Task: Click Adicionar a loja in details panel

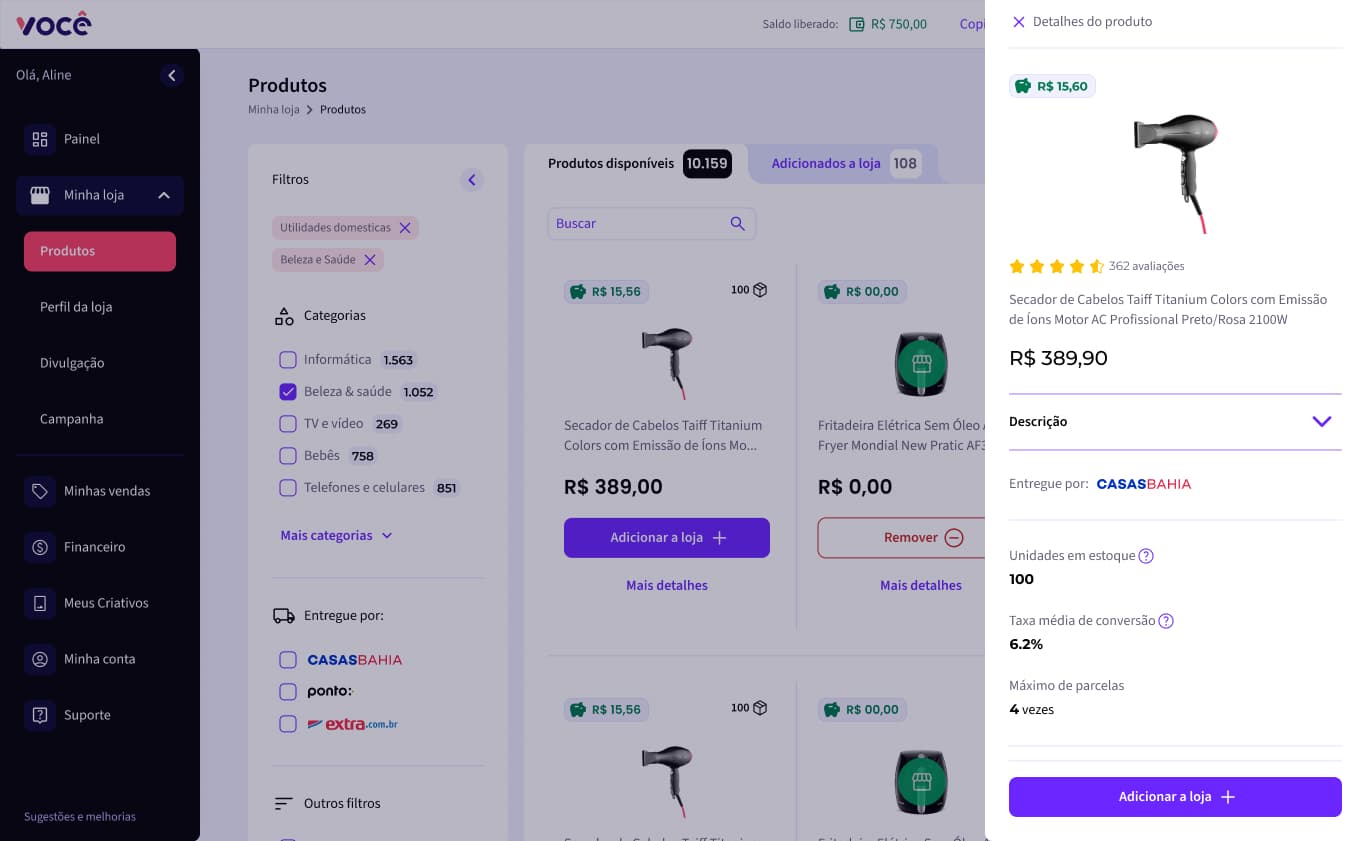Action: point(1175,797)
